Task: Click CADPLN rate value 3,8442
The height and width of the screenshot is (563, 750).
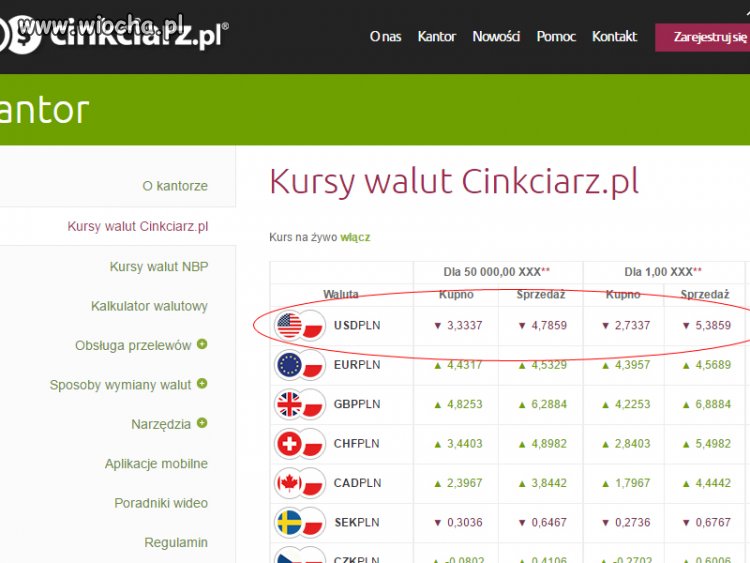Action: pos(549,483)
